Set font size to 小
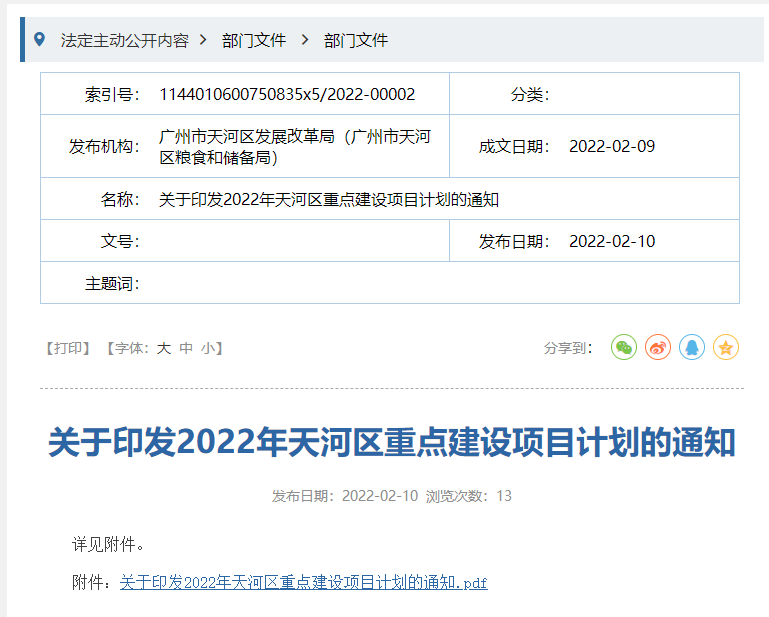 (x=208, y=348)
